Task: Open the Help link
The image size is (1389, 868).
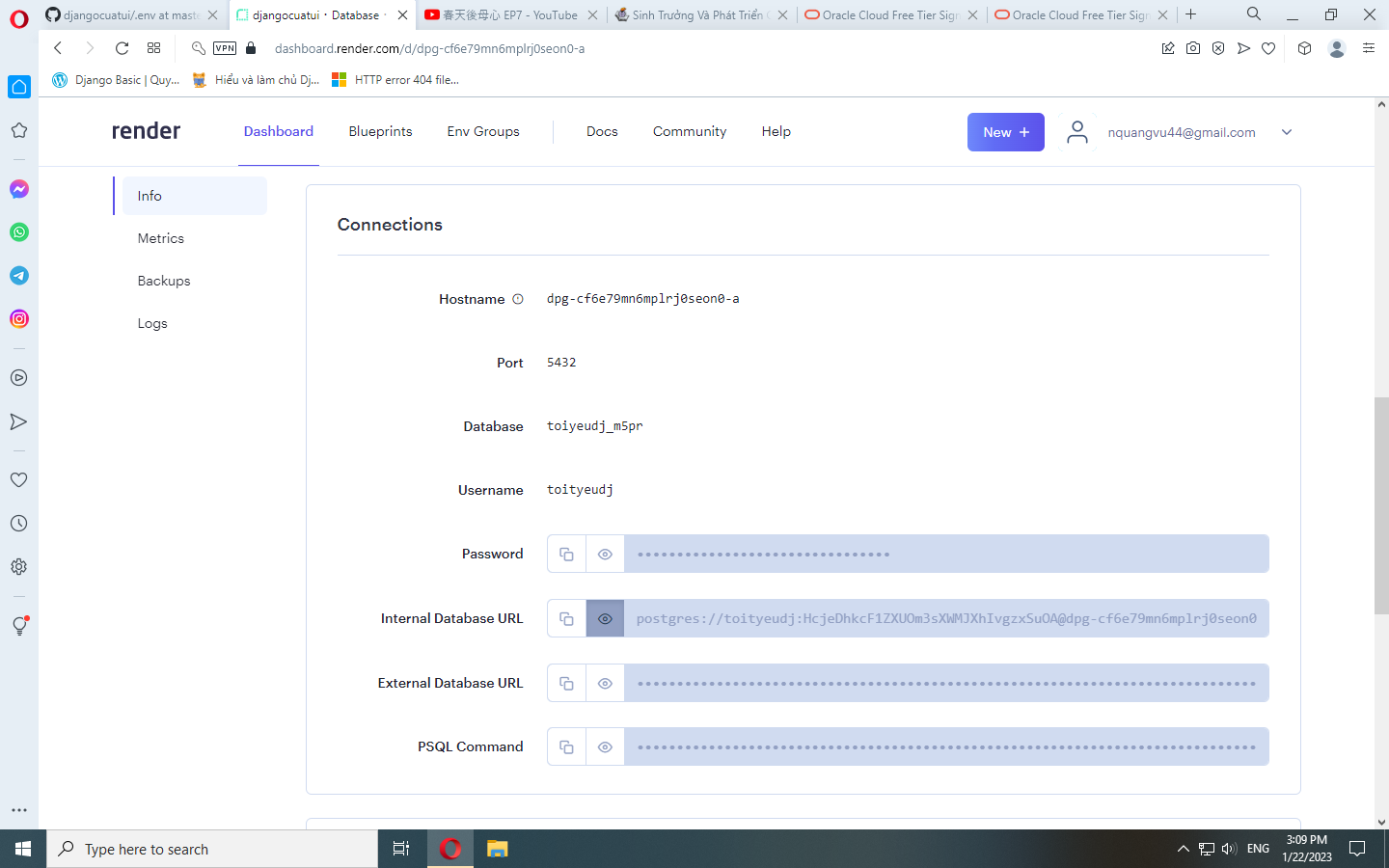Action: click(x=776, y=131)
